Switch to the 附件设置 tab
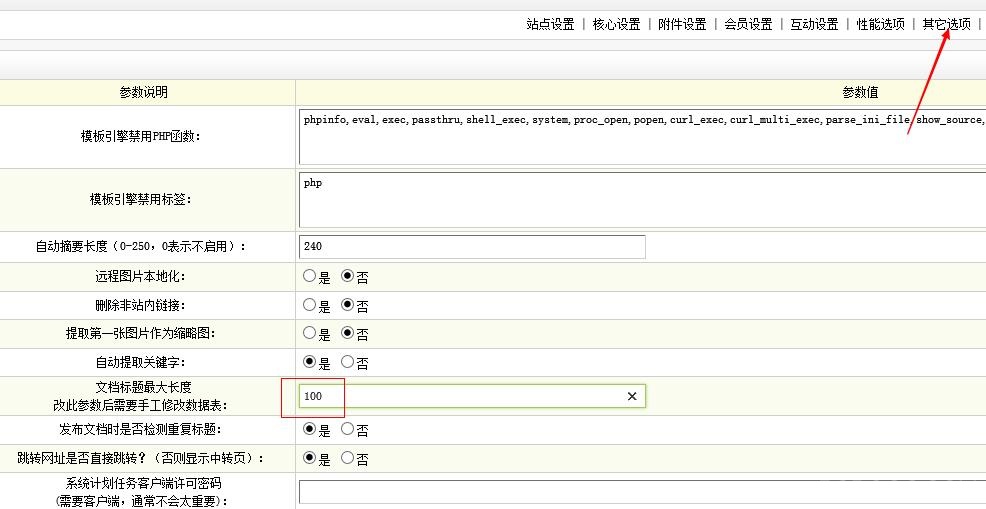Viewport: 986px width, 509px height. 682,25
